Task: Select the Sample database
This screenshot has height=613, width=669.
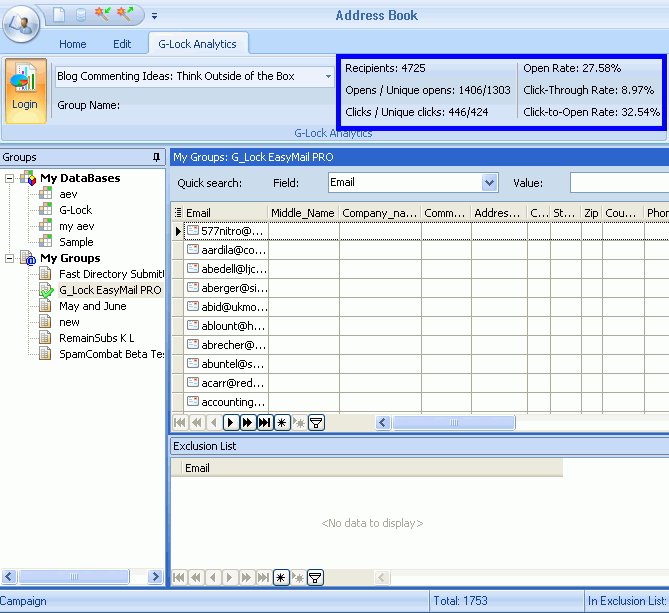Action: 76,242
